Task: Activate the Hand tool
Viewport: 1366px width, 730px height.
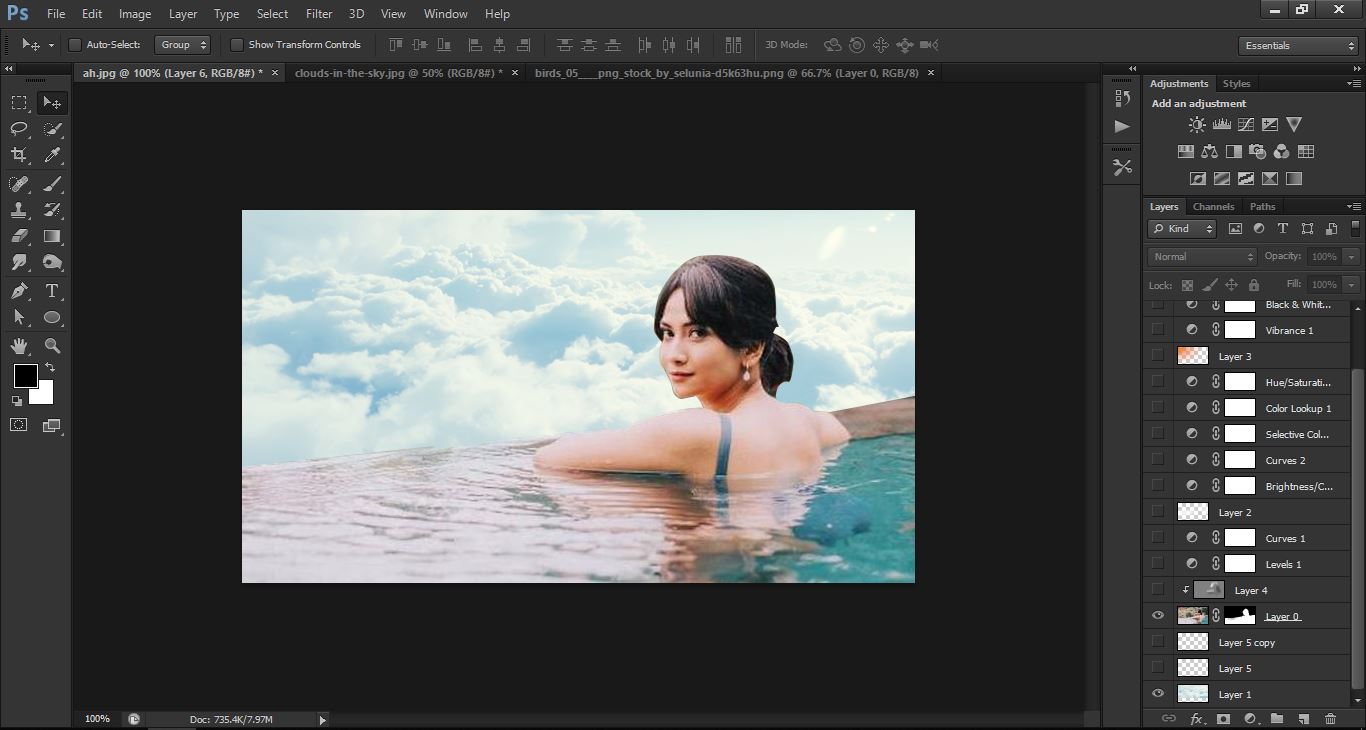Action: [19, 346]
